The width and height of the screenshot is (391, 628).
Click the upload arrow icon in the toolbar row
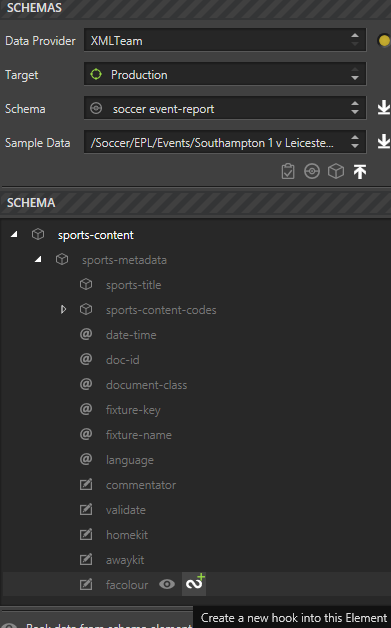360,171
